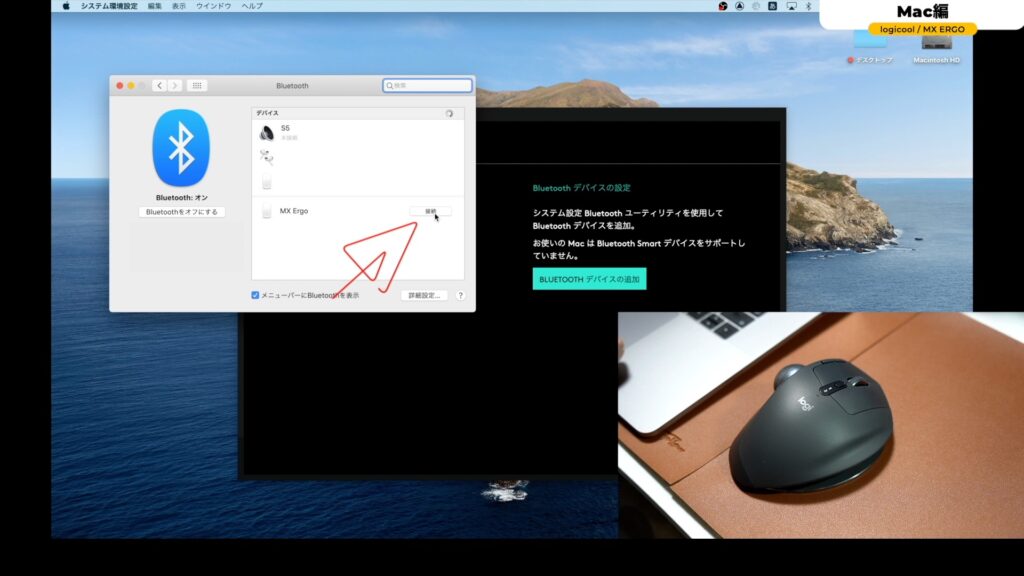The image size is (1024, 576).
Task: Open the システム環境設定 menu
Action: click(x=109, y=6)
